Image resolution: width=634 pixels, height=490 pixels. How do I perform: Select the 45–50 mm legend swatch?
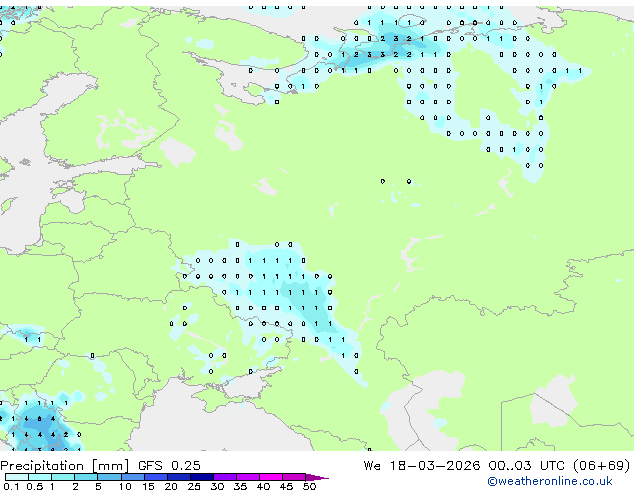(x=294, y=477)
